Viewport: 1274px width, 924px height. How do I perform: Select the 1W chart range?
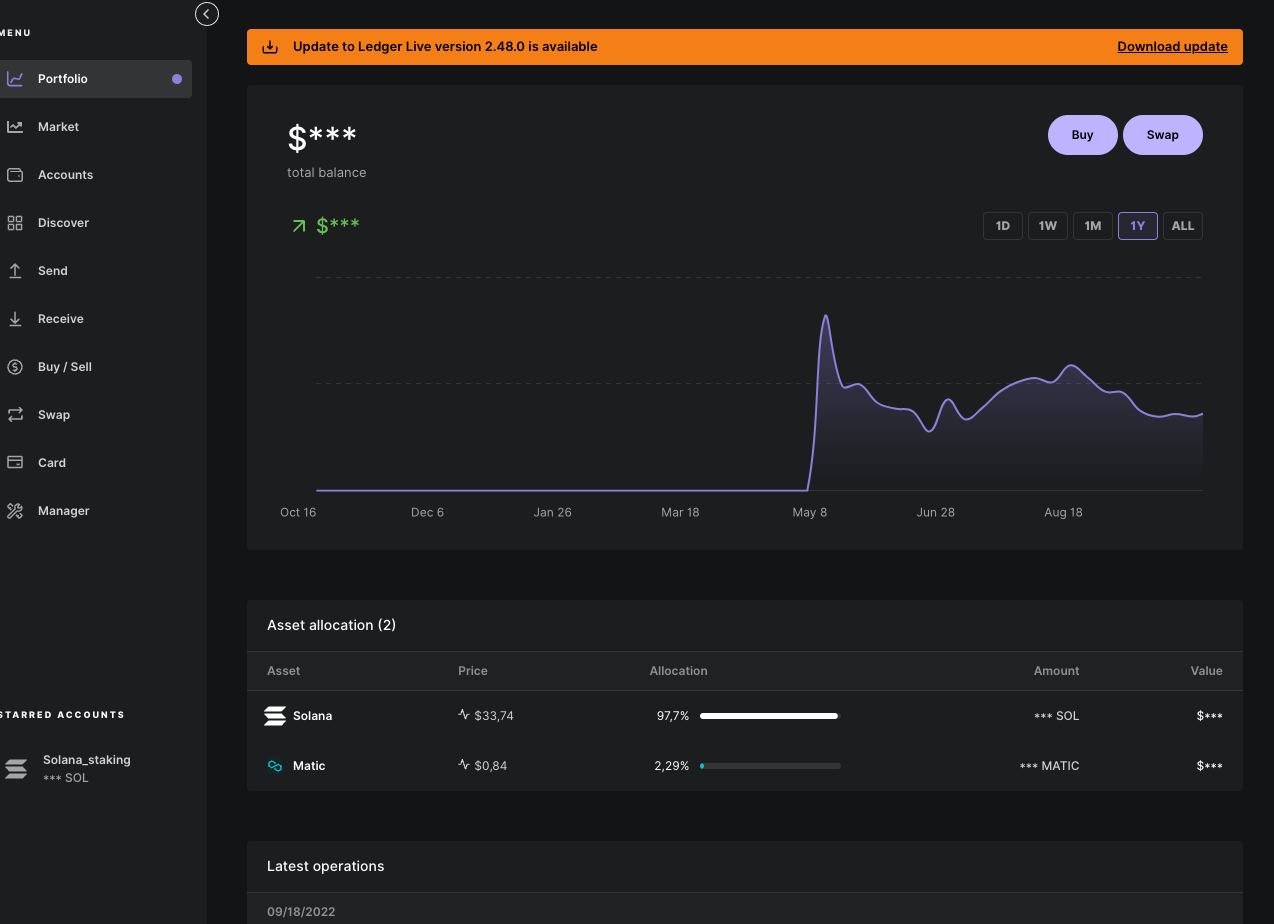pyautogui.click(x=1047, y=226)
